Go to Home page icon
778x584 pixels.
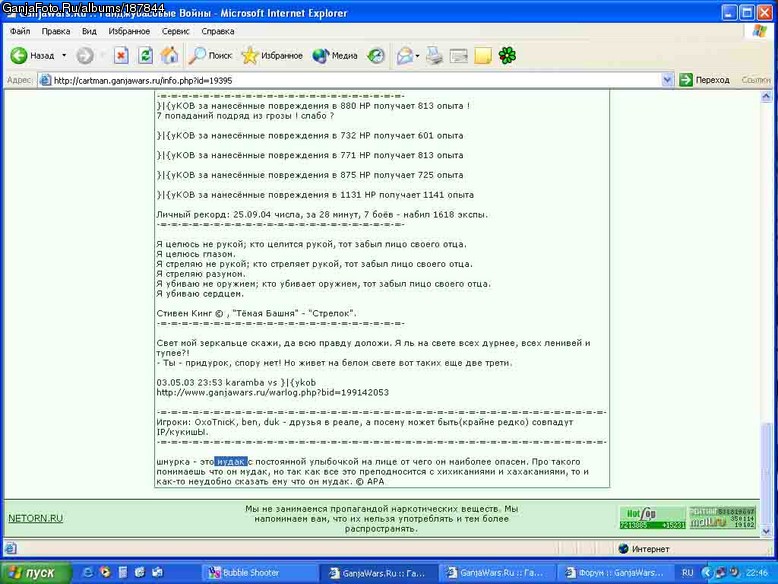tap(169, 56)
